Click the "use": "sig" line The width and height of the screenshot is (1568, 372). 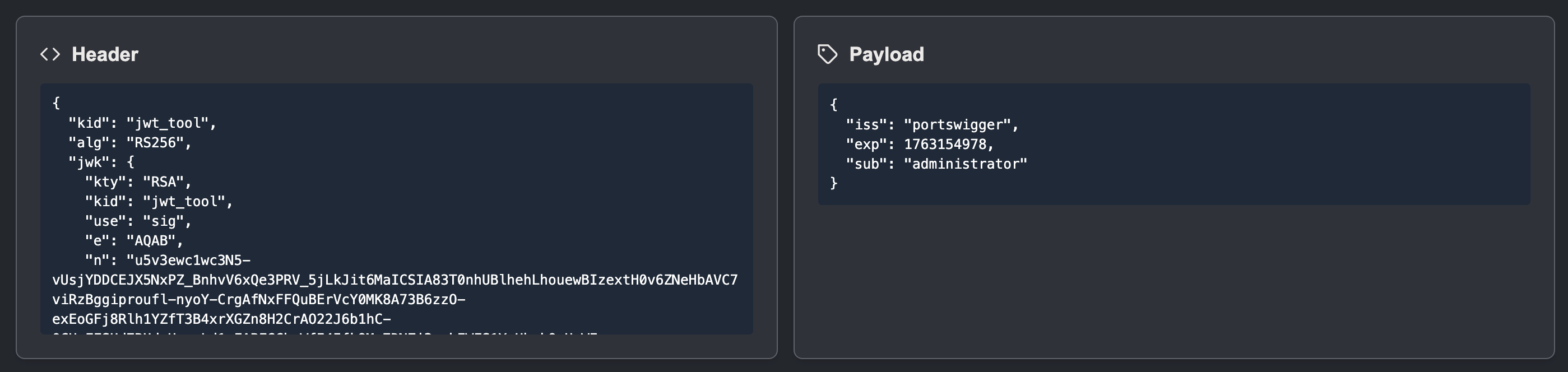click(138, 221)
